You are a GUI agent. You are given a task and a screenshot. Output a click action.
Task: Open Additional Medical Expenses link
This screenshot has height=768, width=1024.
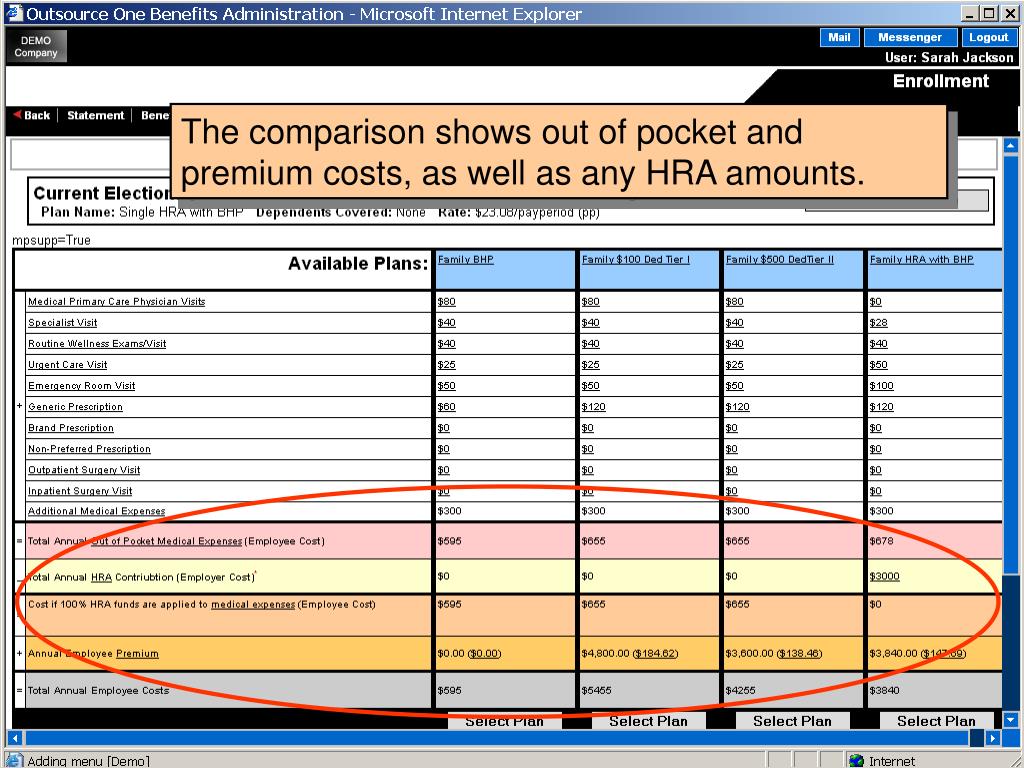(96, 511)
